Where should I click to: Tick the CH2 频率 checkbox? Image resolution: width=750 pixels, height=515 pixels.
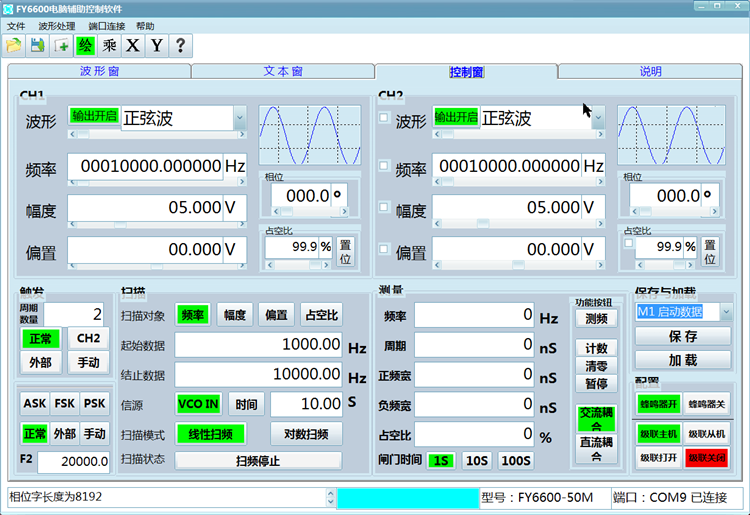pyautogui.click(x=384, y=165)
